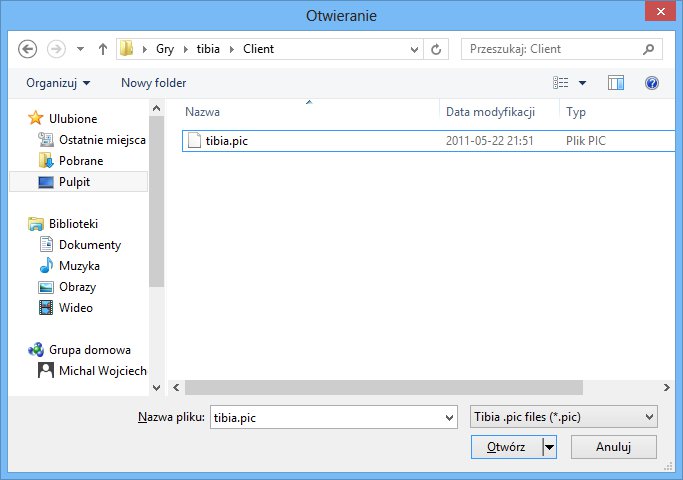Image resolution: width=683 pixels, height=480 pixels.
Task: Open Wideo library
Action: point(76,308)
